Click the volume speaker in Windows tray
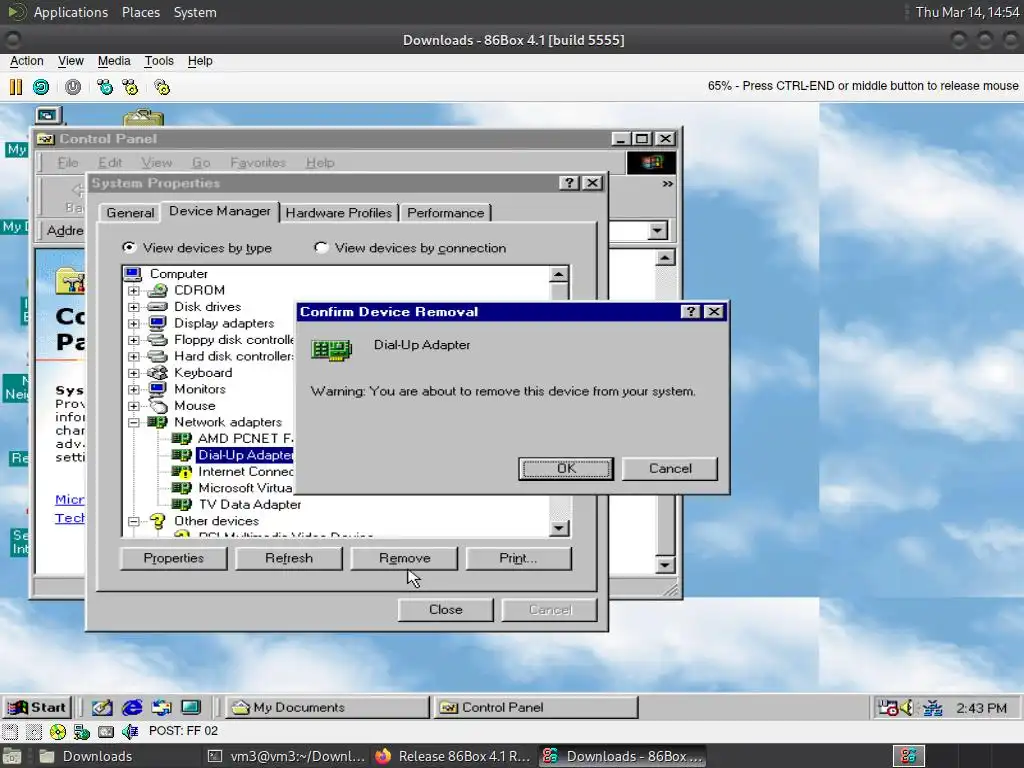The width and height of the screenshot is (1024, 768). (x=906, y=708)
